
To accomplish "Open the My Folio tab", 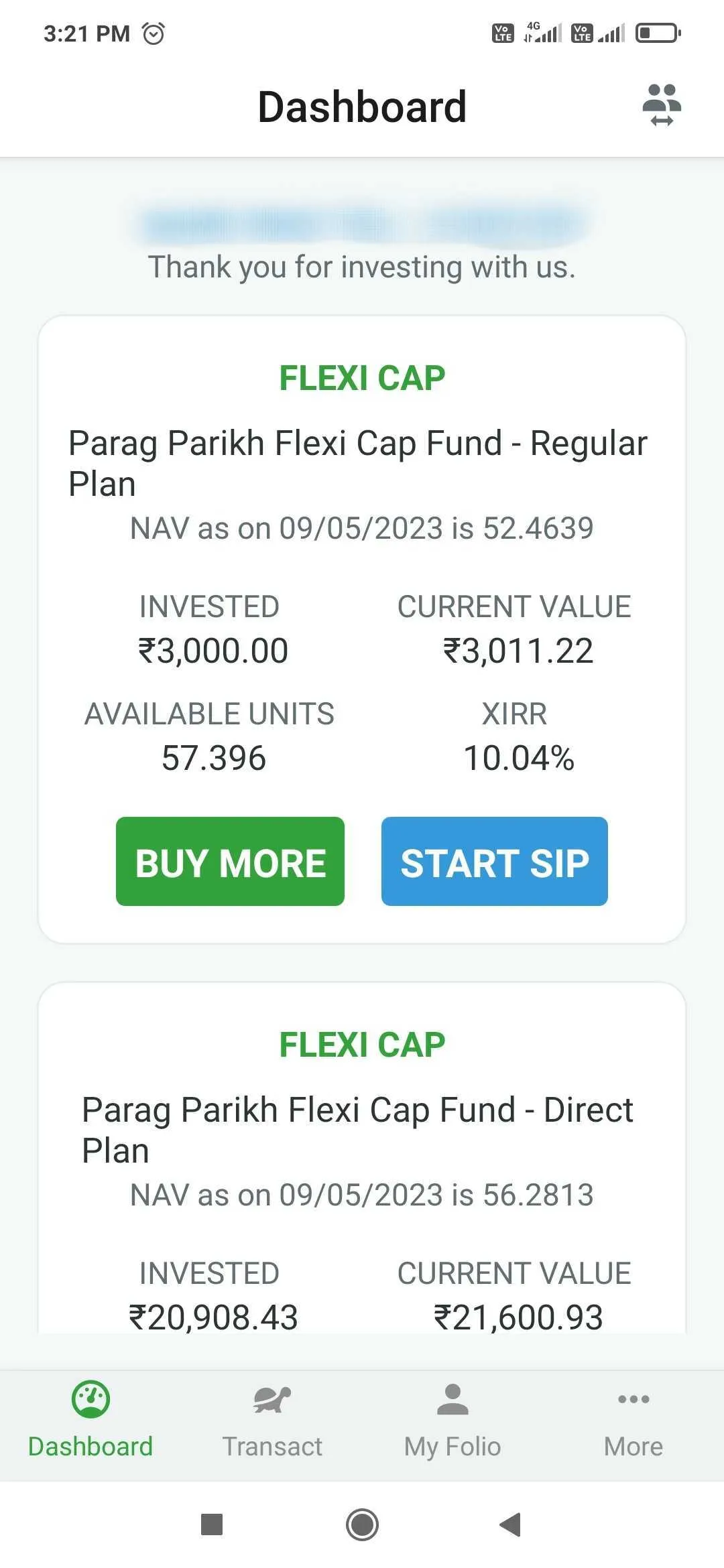I will (452, 1447).
